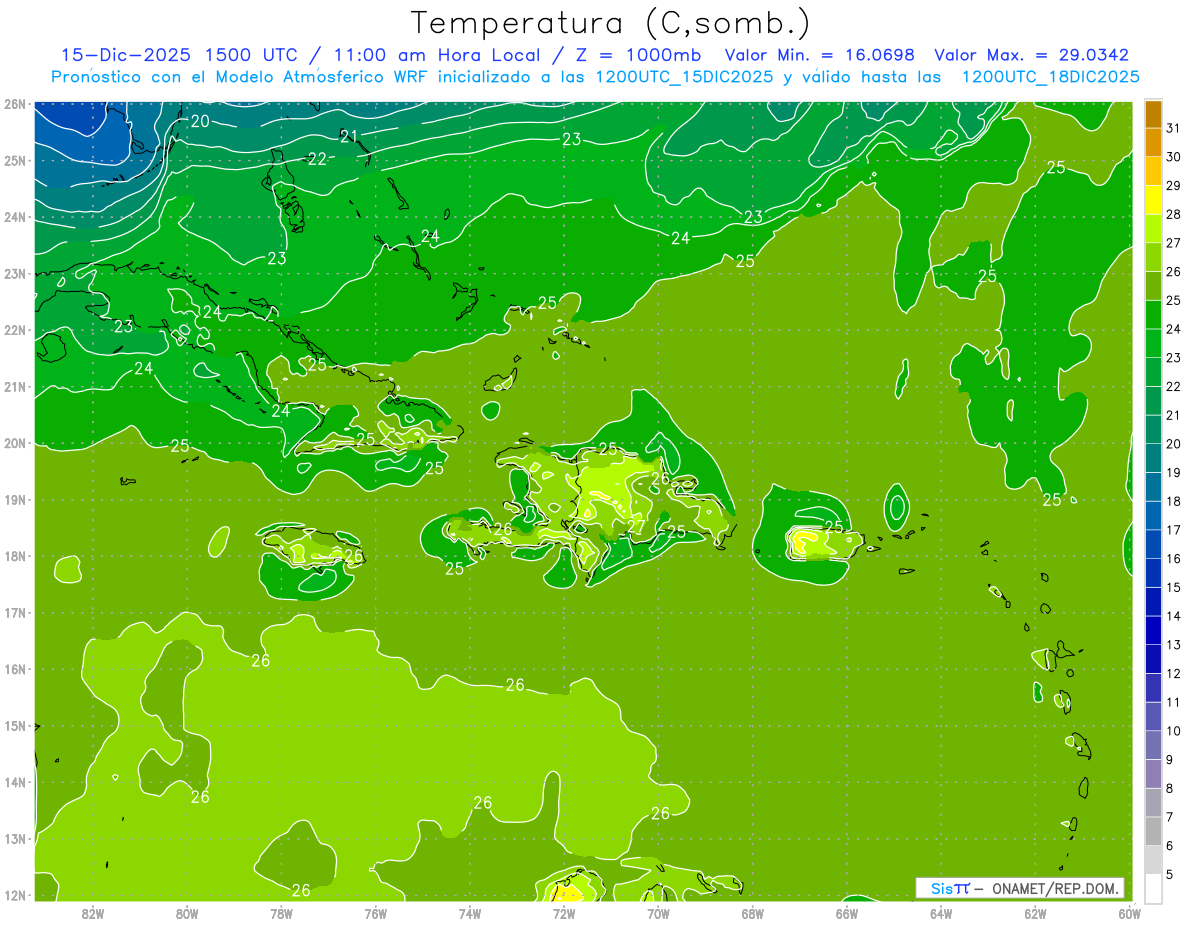
Task: Click the white bottom swatch of the color scale
Action: click(x=1153, y=888)
